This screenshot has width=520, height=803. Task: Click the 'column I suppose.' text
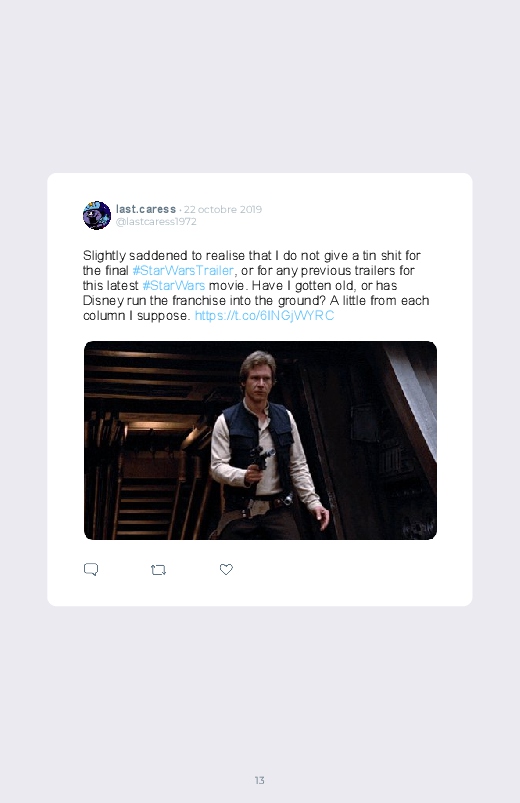click(x=137, y=315)
